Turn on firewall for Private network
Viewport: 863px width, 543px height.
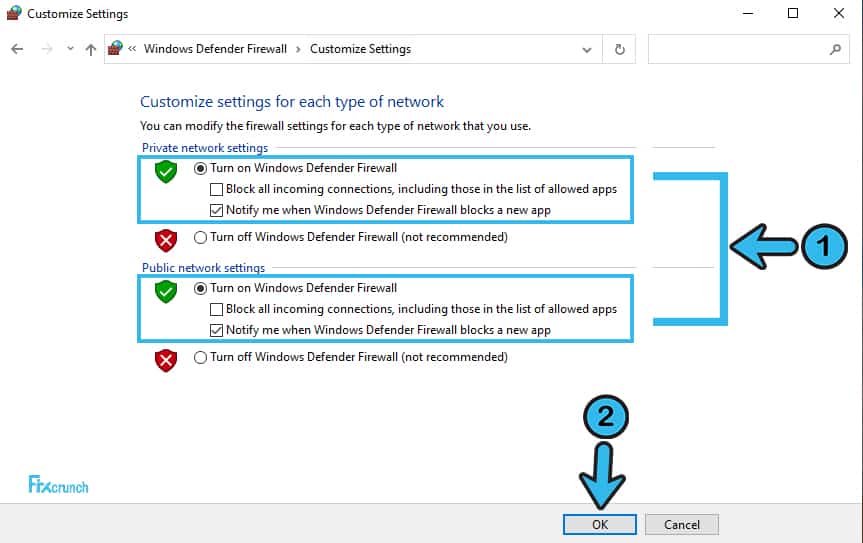point(200,168)
